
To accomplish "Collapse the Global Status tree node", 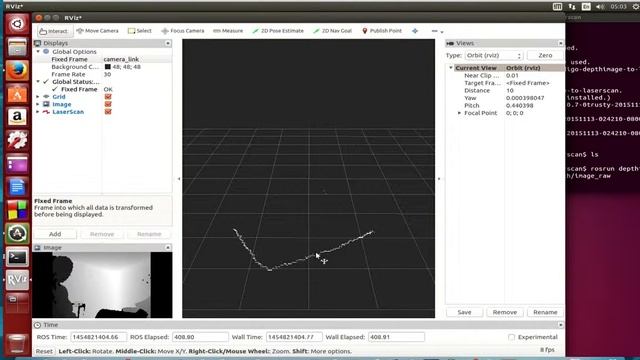I will coord(38,82).
